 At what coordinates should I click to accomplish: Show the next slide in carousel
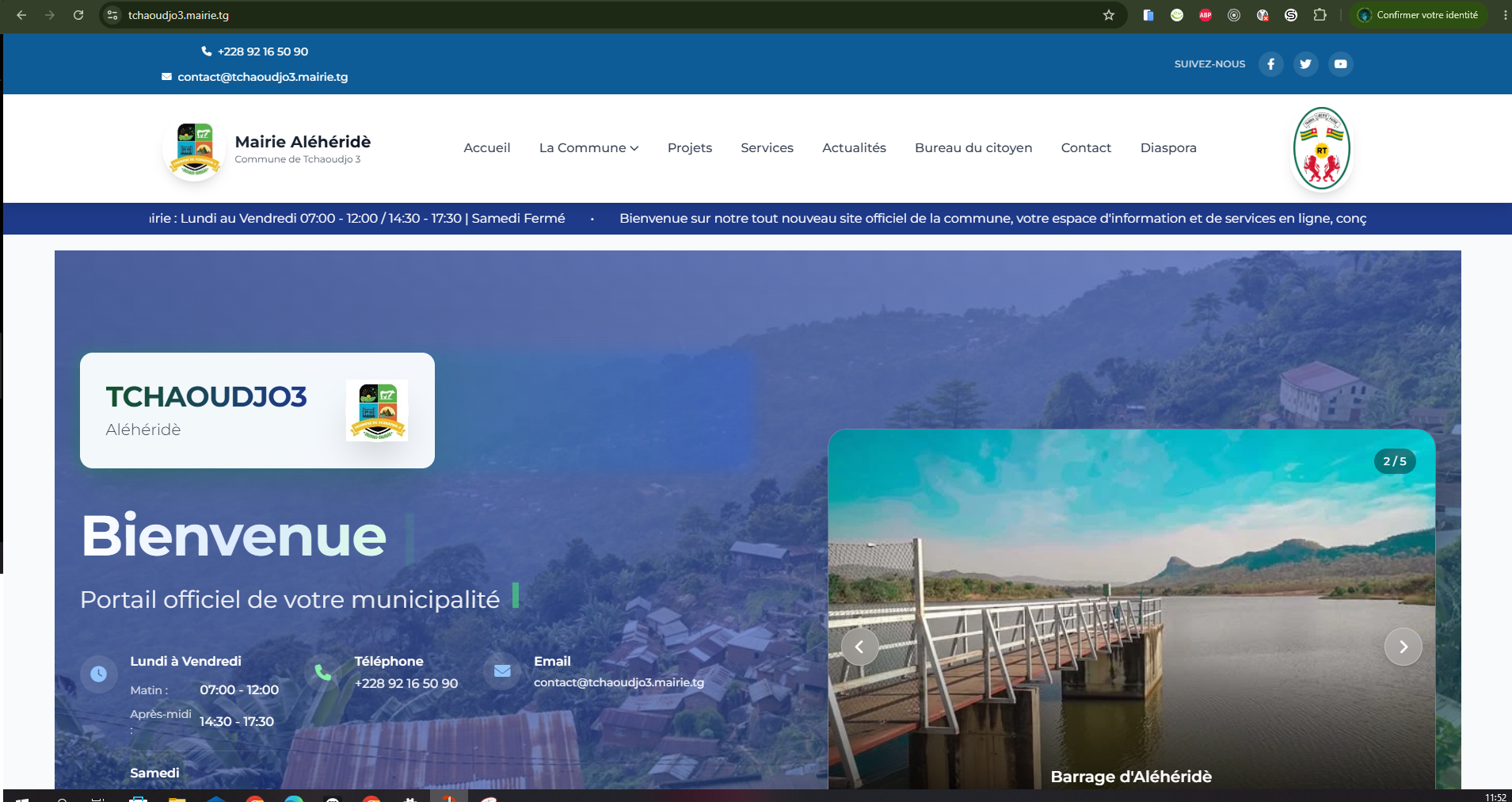pyautogui.click(x=1403, y=647)
